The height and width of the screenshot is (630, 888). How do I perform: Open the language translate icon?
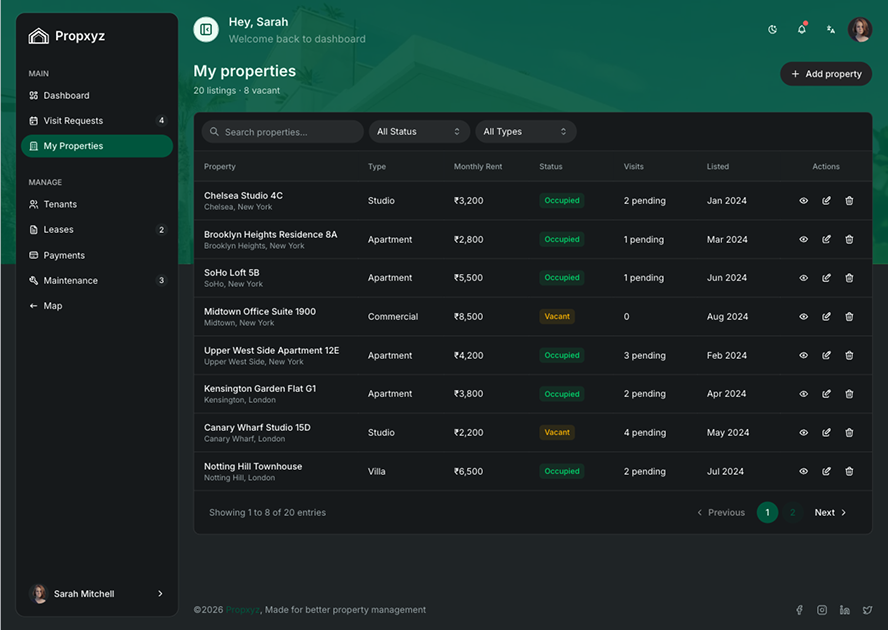point(830,29)
